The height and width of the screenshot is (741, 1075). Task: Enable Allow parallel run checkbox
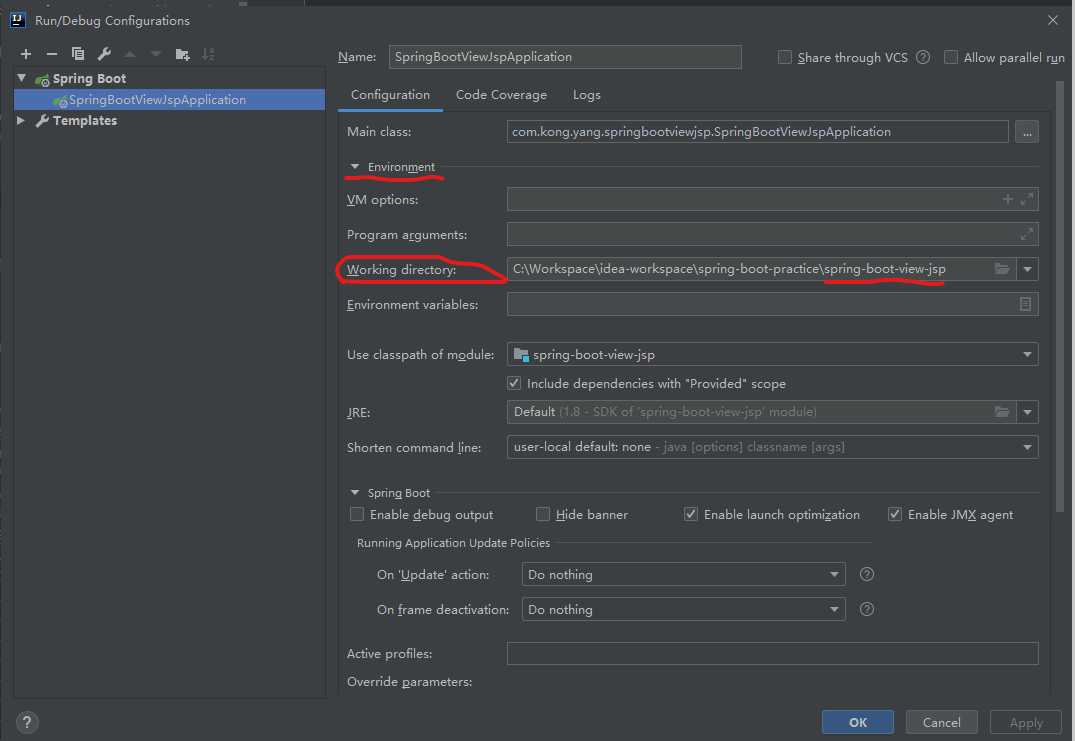click(950, 58)
